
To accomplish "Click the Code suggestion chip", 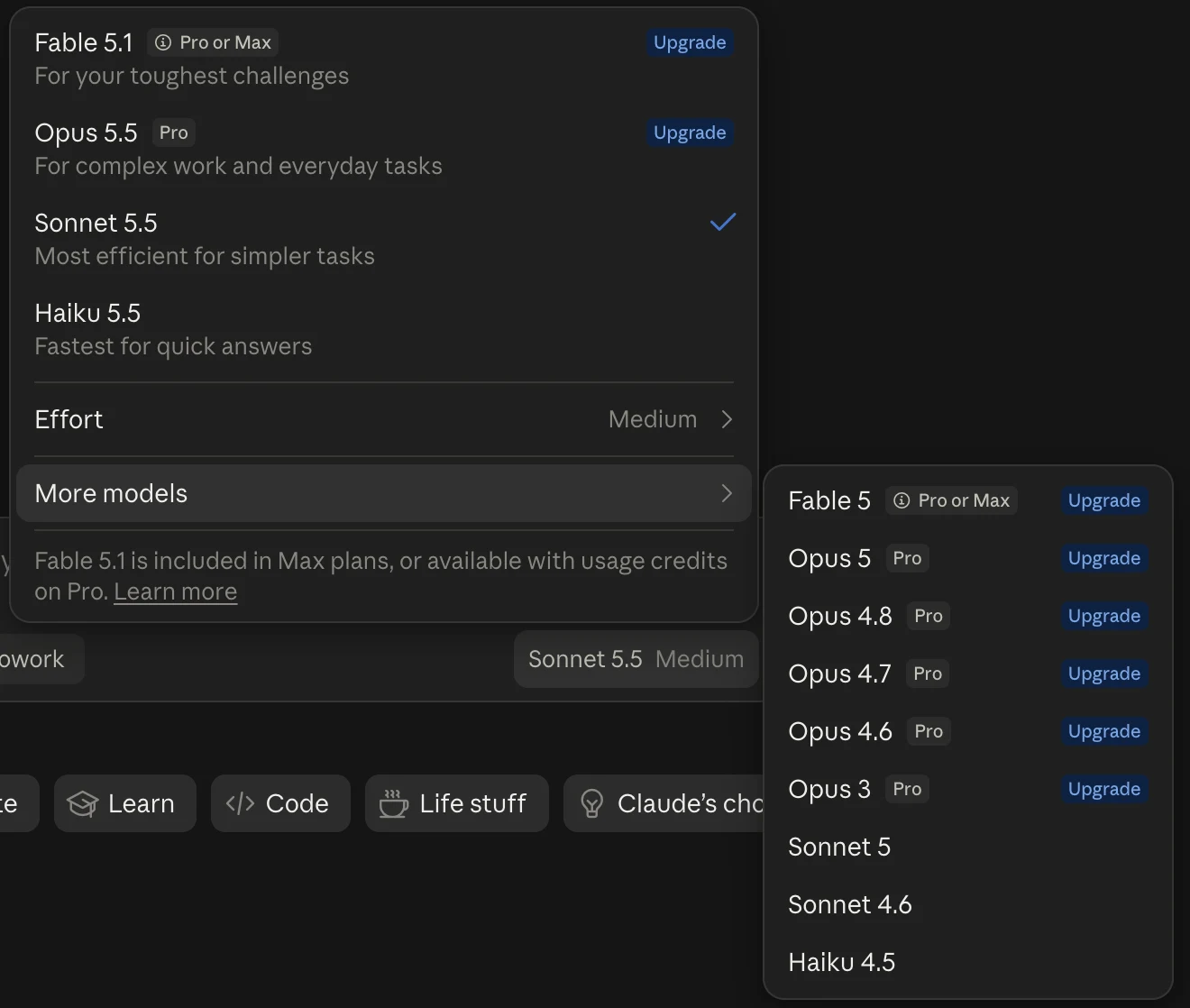I will pos(280,803).
